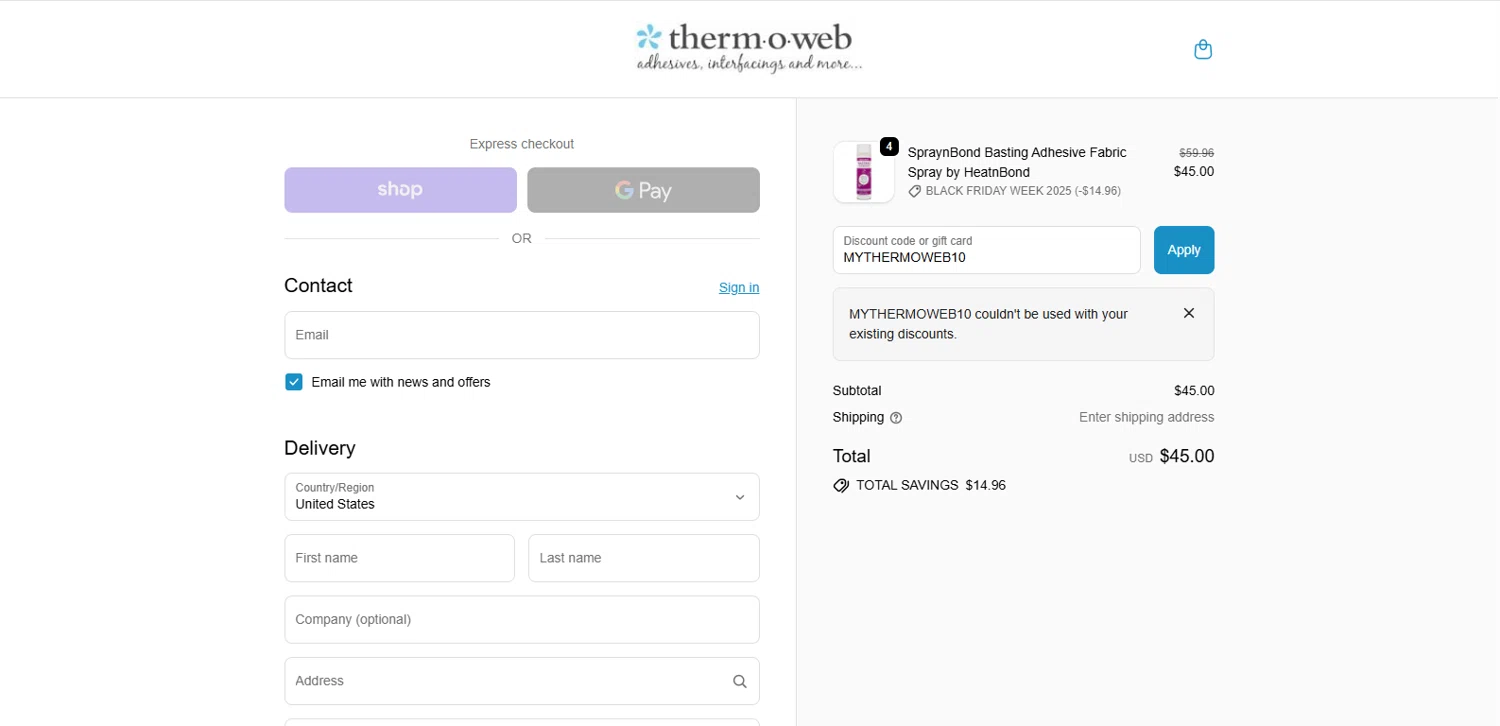Pay with Google Pay express button
The height and width of the screenshot is (726, 1500).
point(643,190)
